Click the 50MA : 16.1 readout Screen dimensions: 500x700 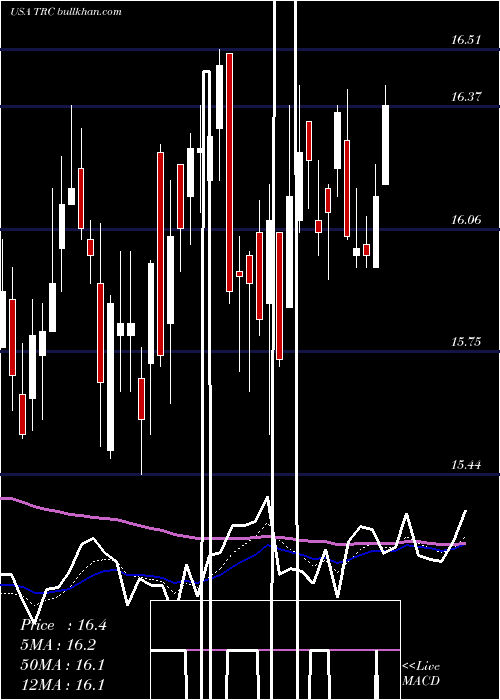click(62, 665)
